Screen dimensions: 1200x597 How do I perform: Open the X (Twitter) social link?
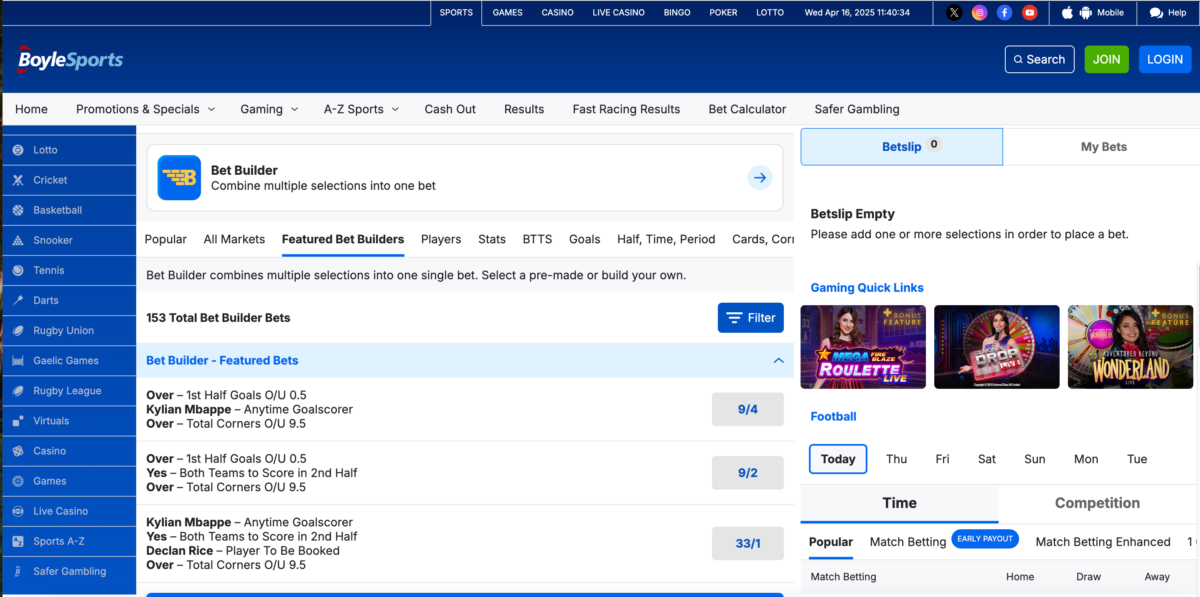[954, 13]
